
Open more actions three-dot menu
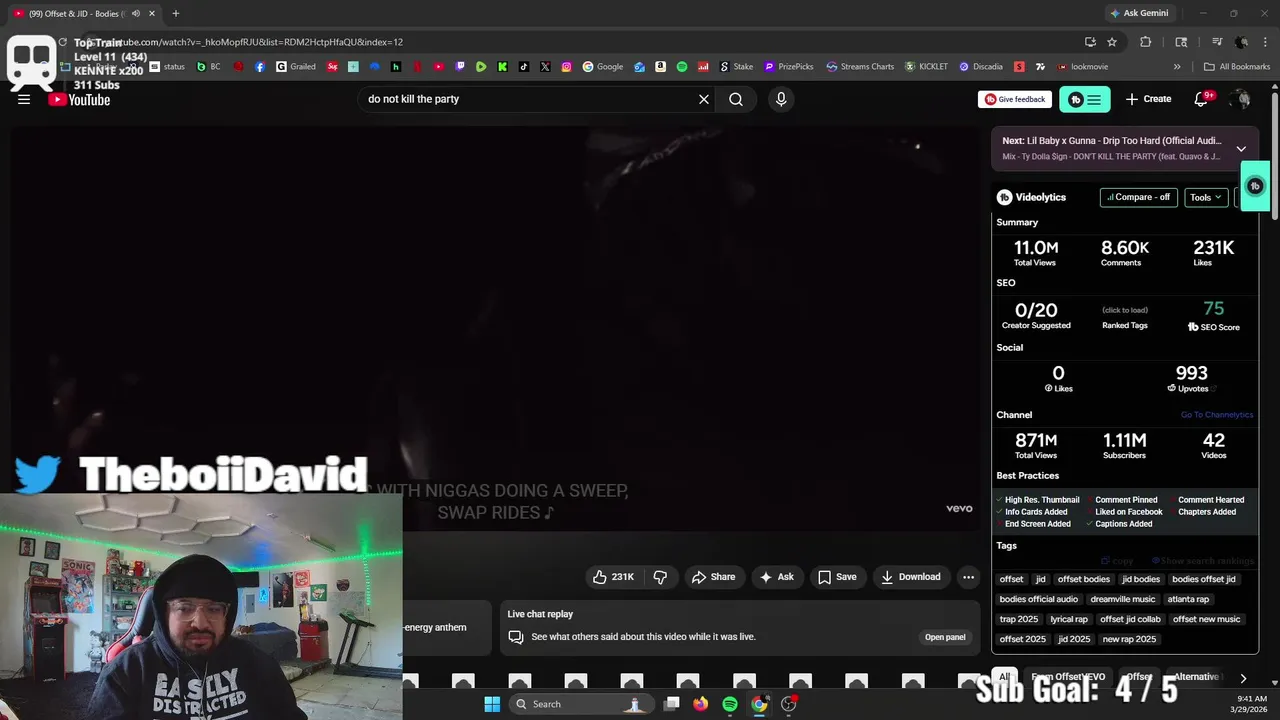(x=968, y=577)
